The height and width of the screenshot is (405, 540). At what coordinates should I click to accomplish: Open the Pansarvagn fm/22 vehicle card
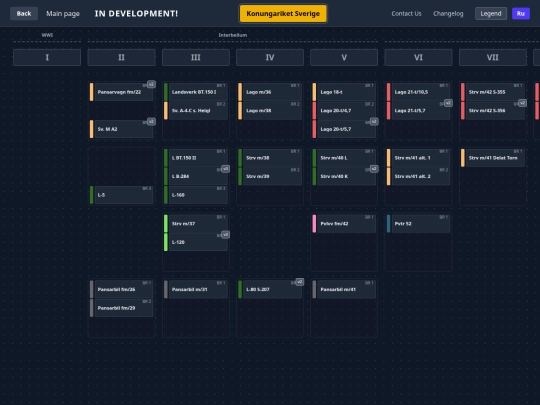coord(122,92)
